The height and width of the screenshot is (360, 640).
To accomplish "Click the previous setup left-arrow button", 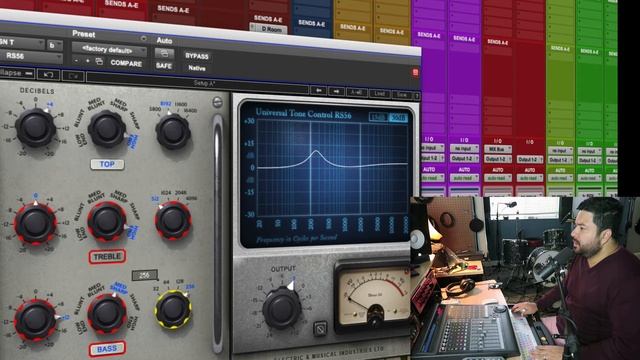I will [318, 91].
